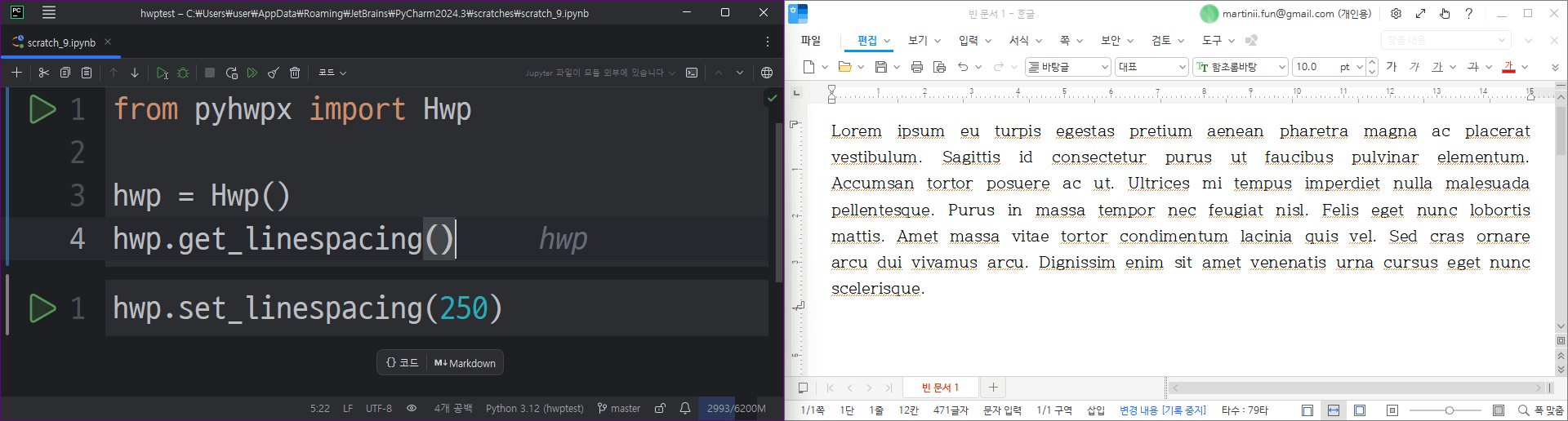Image resolution: width=1568 pixels, height=421 pixels.
Task: Open the Jupyter console icon in PyCharm toolbar
Action: pos(692,73)
